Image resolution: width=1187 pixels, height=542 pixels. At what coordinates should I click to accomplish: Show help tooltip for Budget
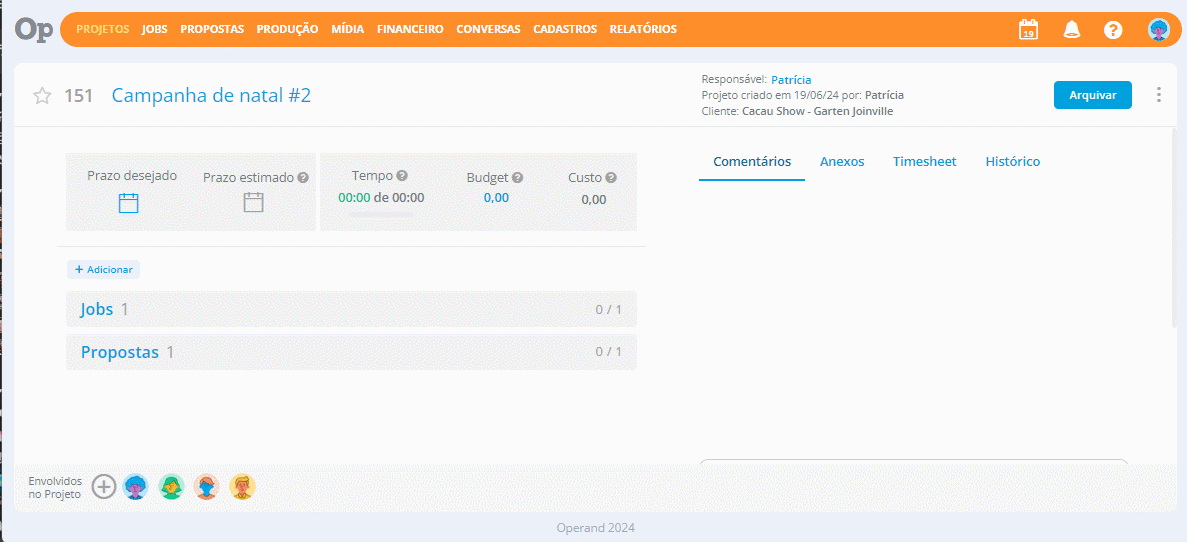[x=517, y=178]
